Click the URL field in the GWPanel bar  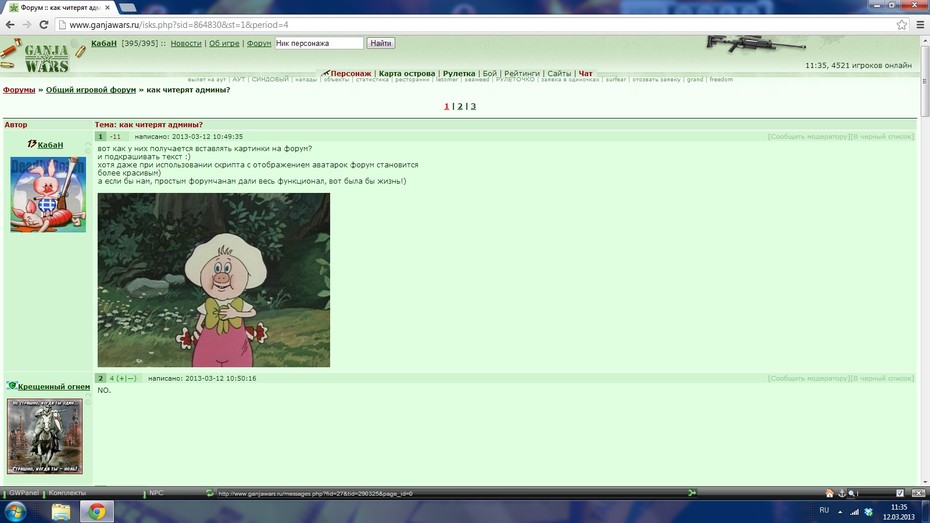[451, 493]
